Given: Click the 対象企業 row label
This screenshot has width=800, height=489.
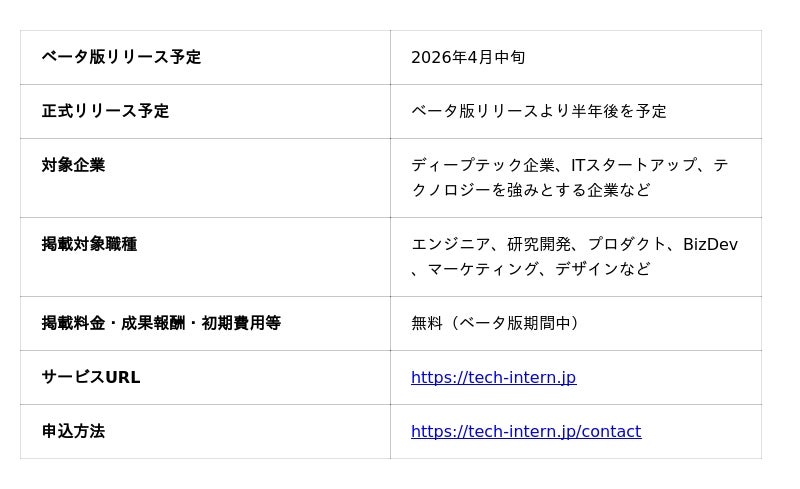Looking at the screenshot, I should pos(73,165).
